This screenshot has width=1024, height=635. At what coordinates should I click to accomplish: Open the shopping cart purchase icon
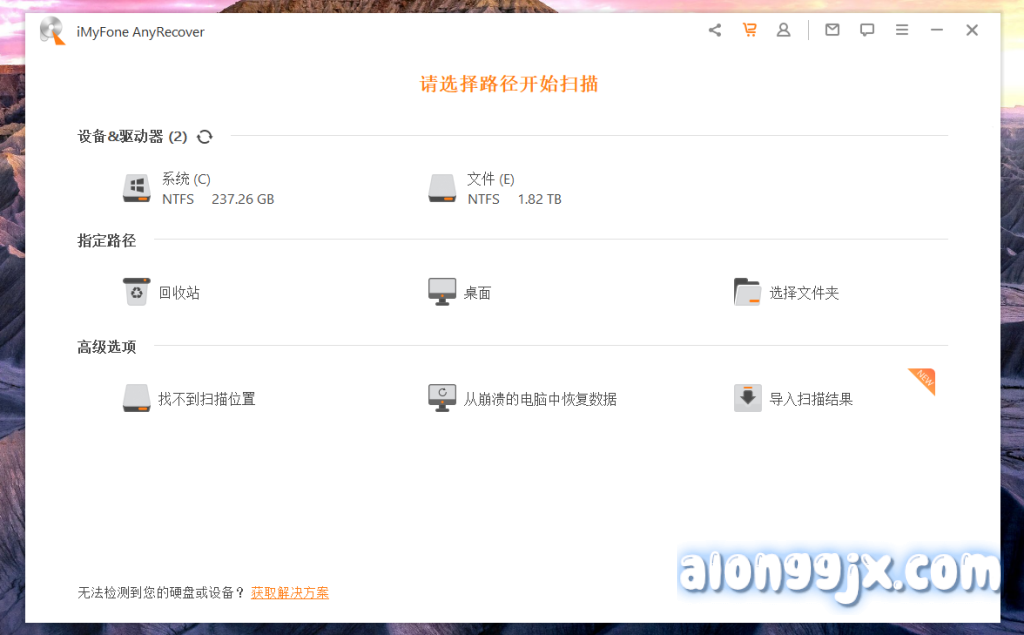coord(749,30)
